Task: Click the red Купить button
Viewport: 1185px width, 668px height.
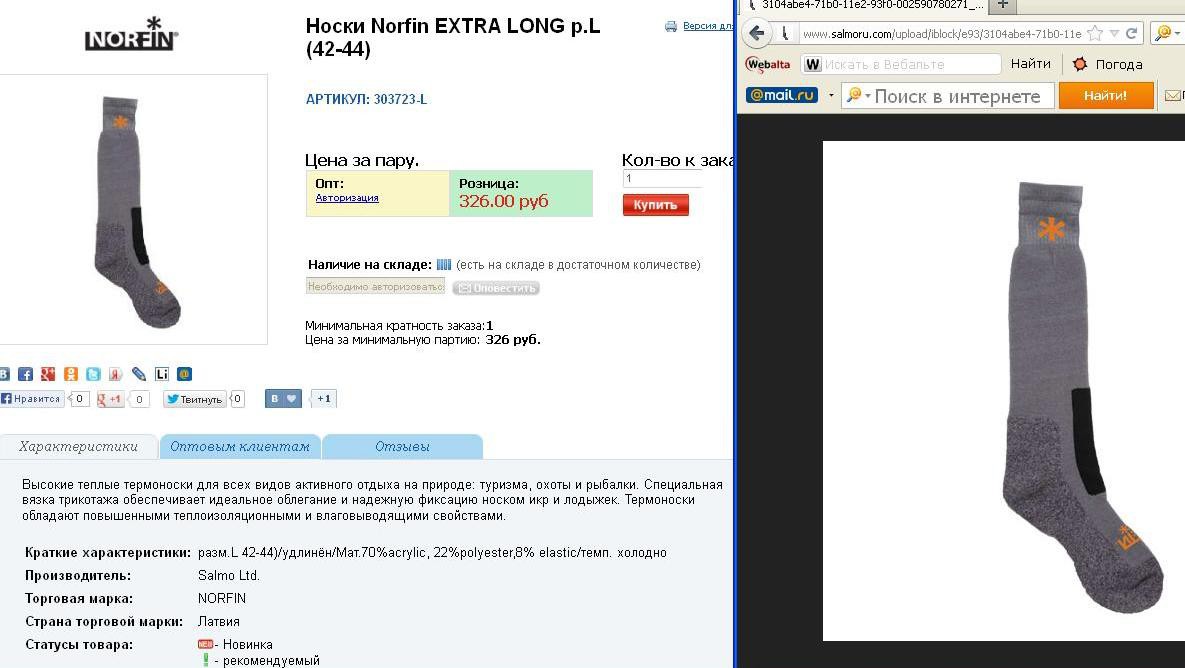Action: click(x=655, y=205)
